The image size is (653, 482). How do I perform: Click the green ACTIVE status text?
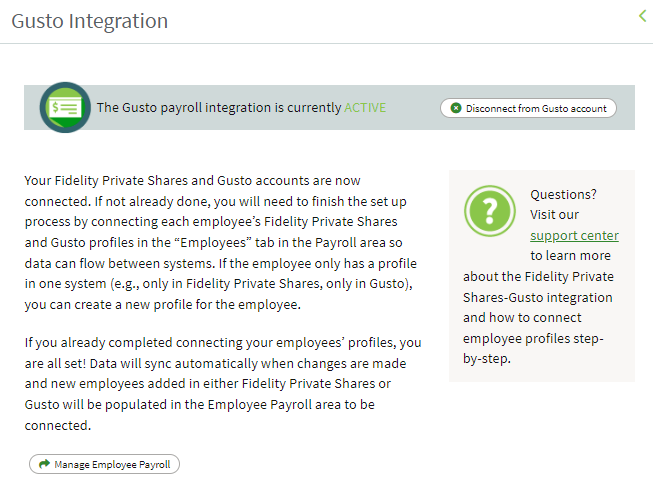pyautogui.click(x=365, y=107)
